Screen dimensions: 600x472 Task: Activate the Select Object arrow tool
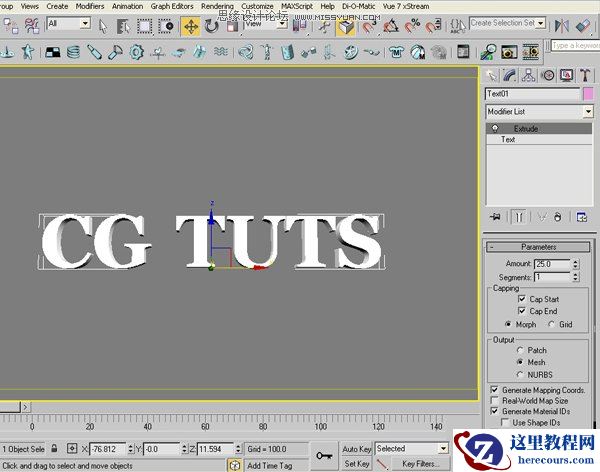tap(103, 26)
